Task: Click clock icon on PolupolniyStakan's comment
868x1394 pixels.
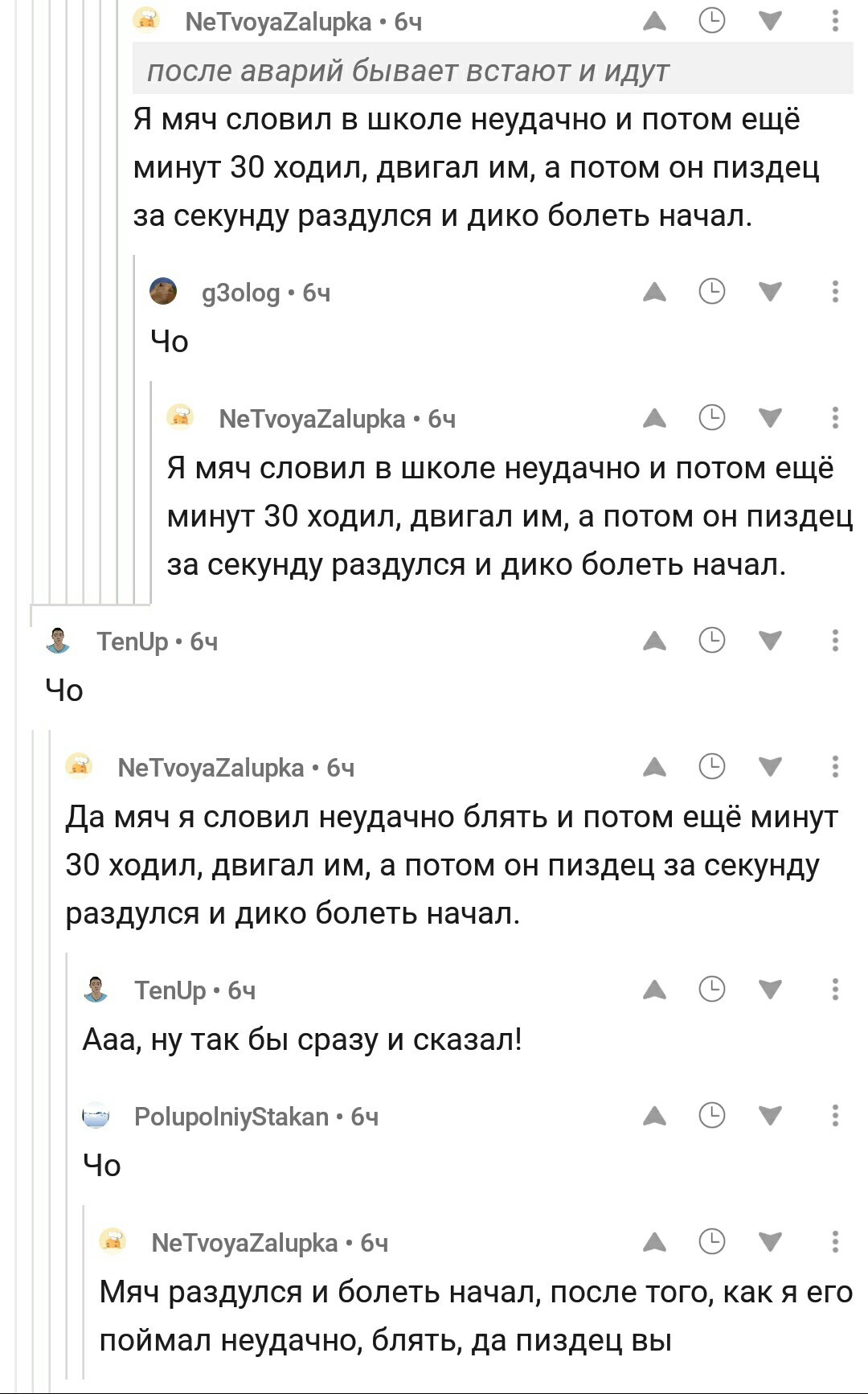Action: coord(712,1116)
